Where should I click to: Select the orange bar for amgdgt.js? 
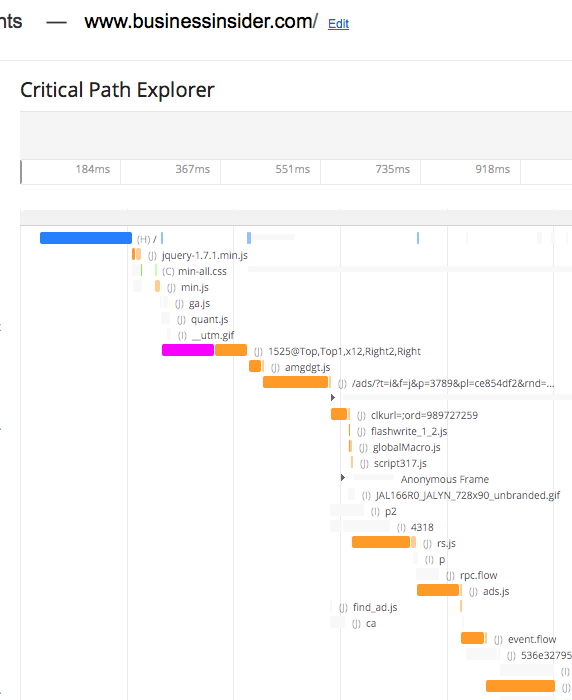[x=255, y=366]
